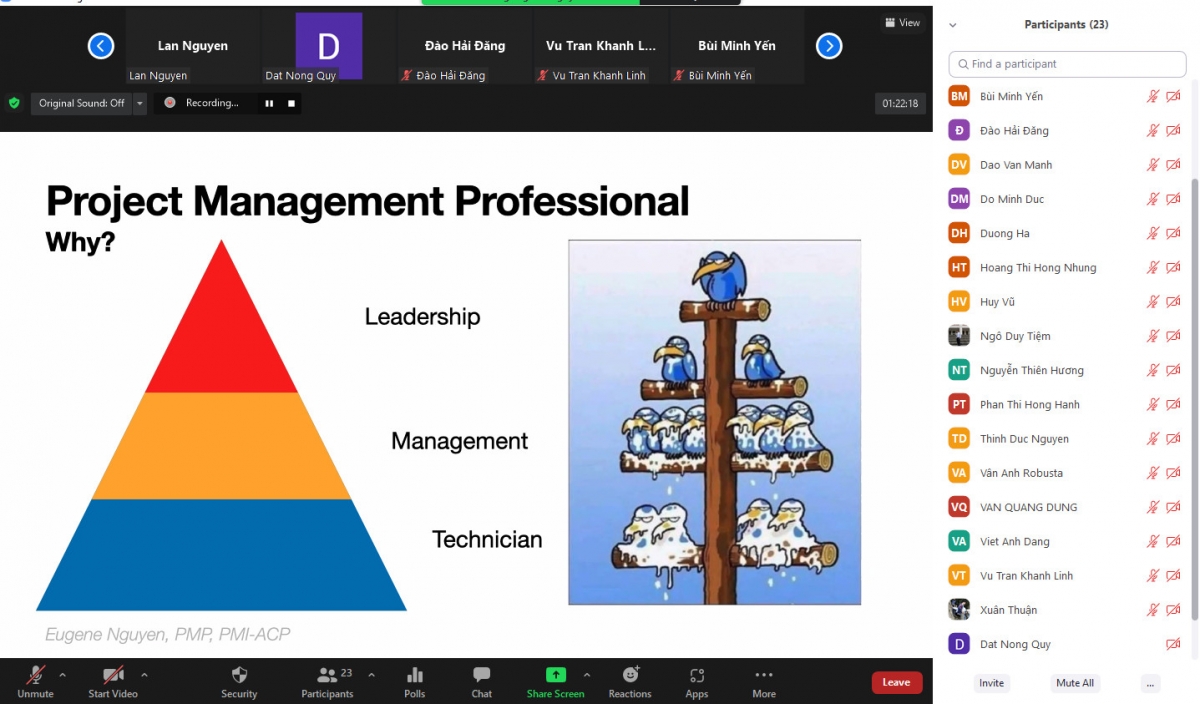Open the More three-dots icon

coord(764,675)
